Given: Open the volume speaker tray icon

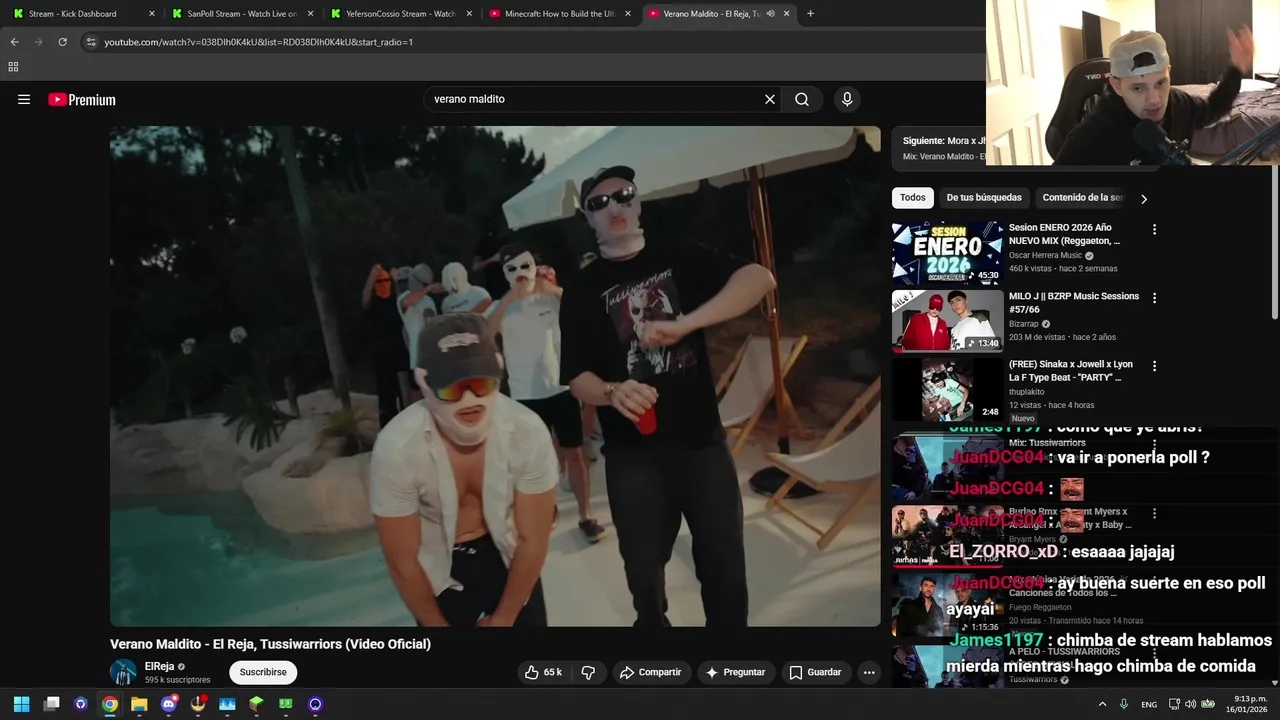Looking at the screenshot, I should [1191, 704].
